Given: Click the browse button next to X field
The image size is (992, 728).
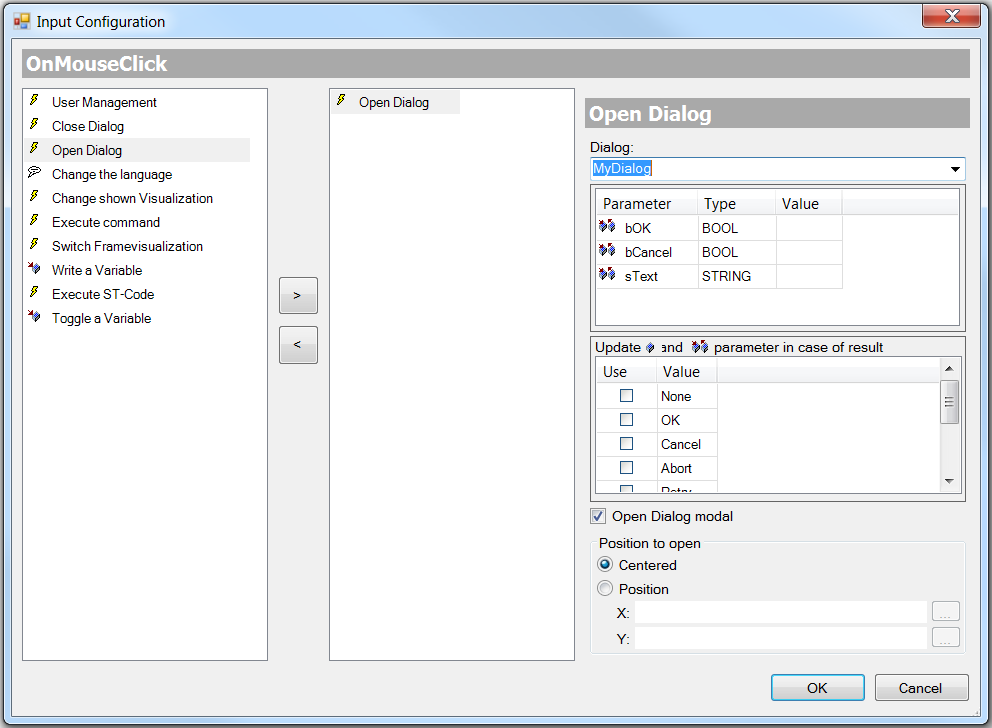Looking at the screenshot, I should tap(945, 612).
